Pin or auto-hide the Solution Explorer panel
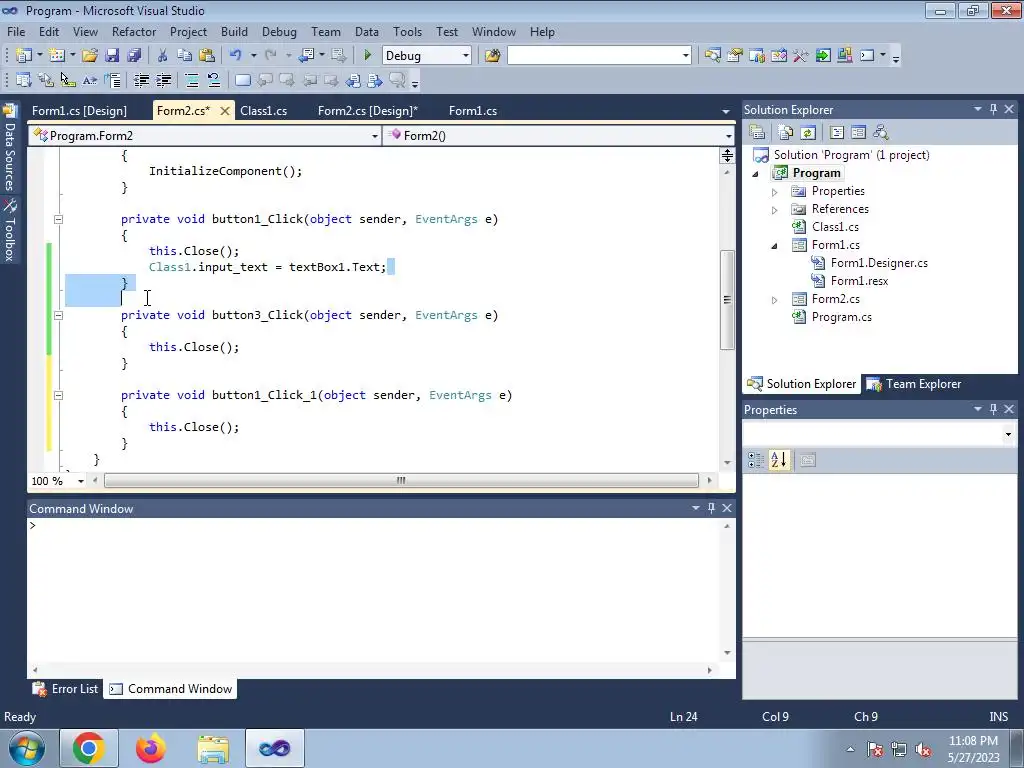Image resolution: width=1024 pixels, height=768 pixels. click(x=993, y=109)
